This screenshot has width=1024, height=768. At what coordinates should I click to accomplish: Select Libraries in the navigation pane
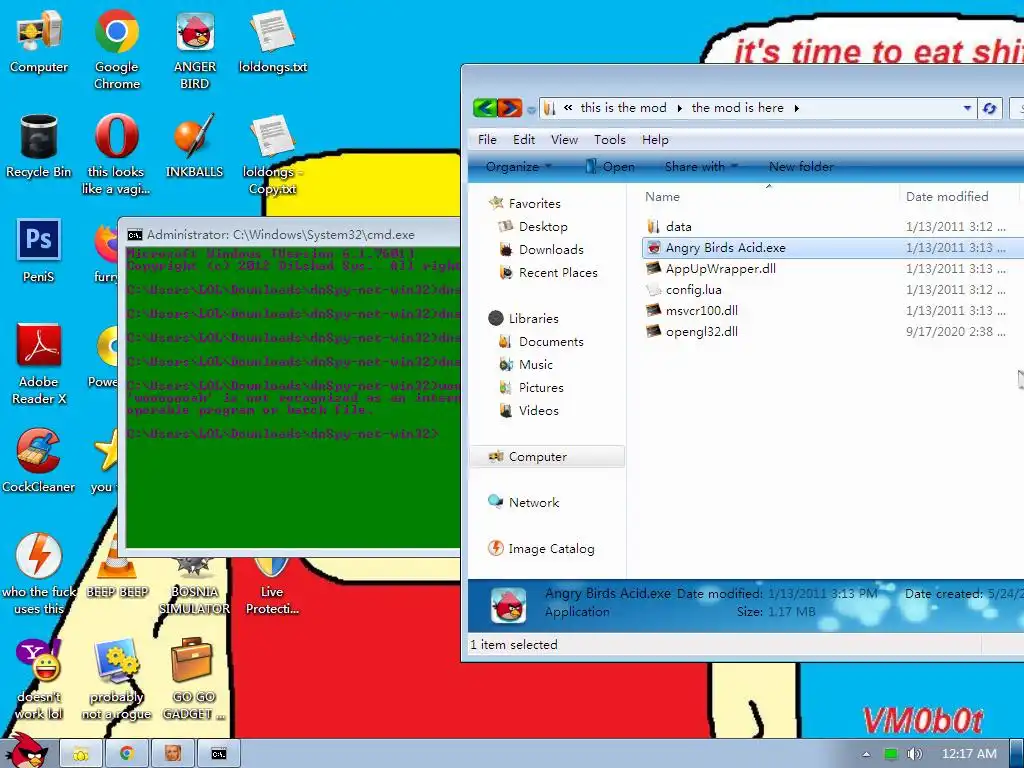pyautogui.click(x=524, y=319)
